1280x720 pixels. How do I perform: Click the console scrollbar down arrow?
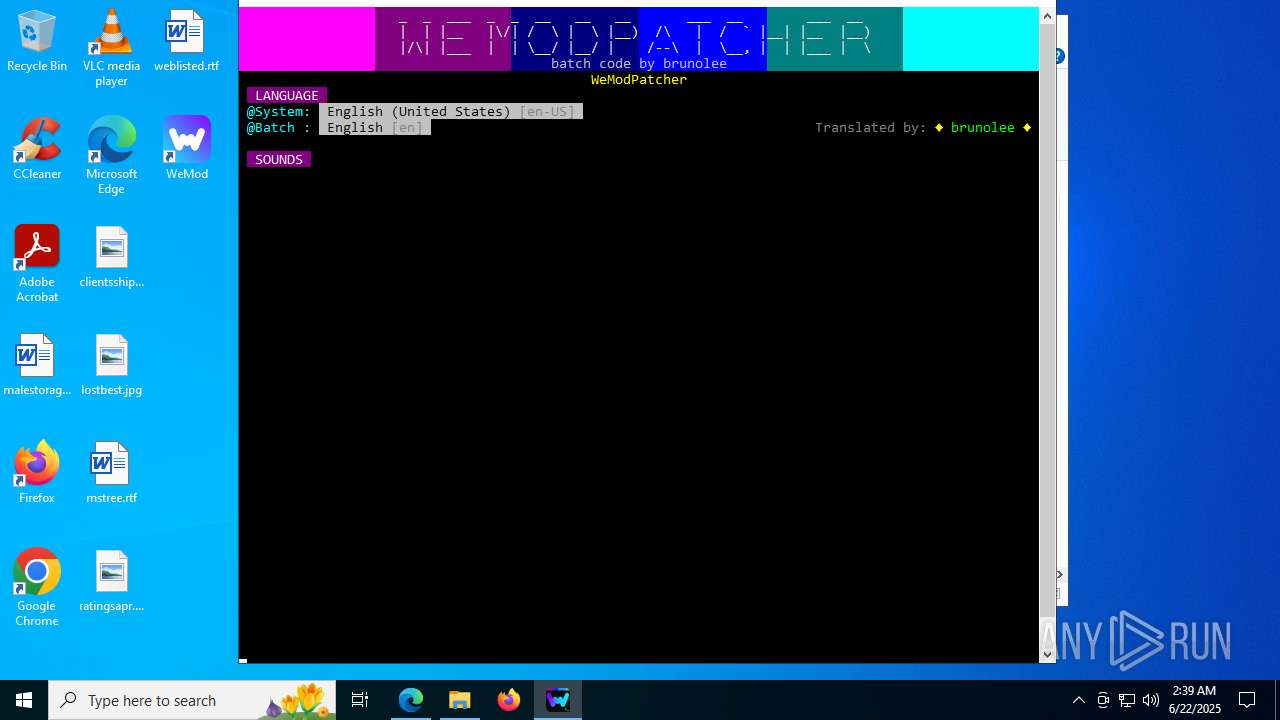(x=1048, y=654)
